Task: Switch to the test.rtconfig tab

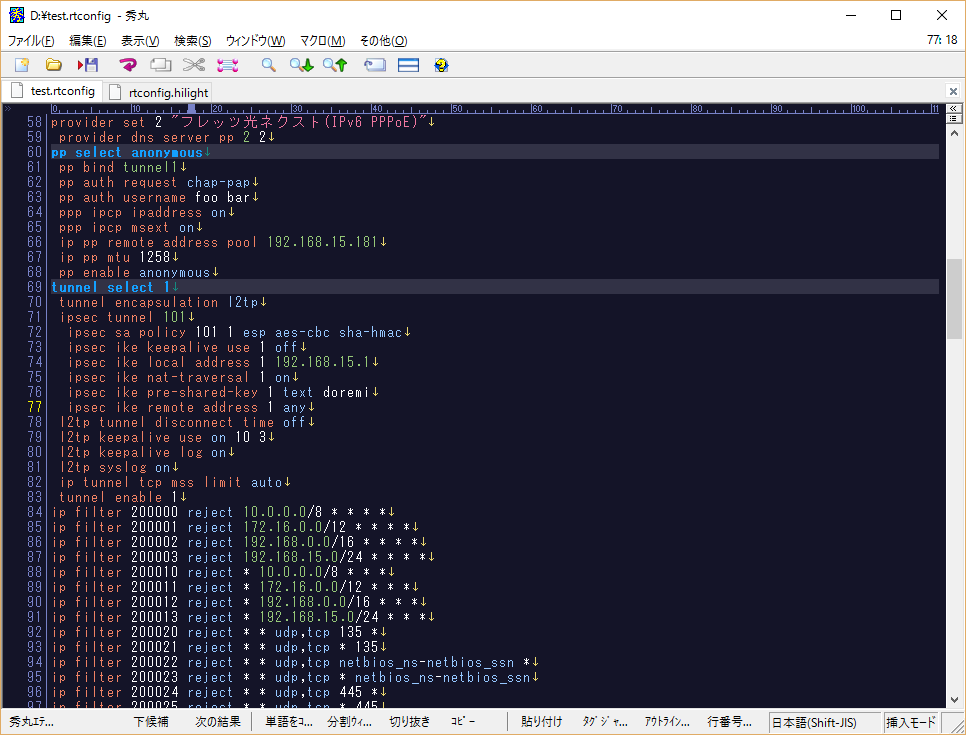Action: (53, 91)
